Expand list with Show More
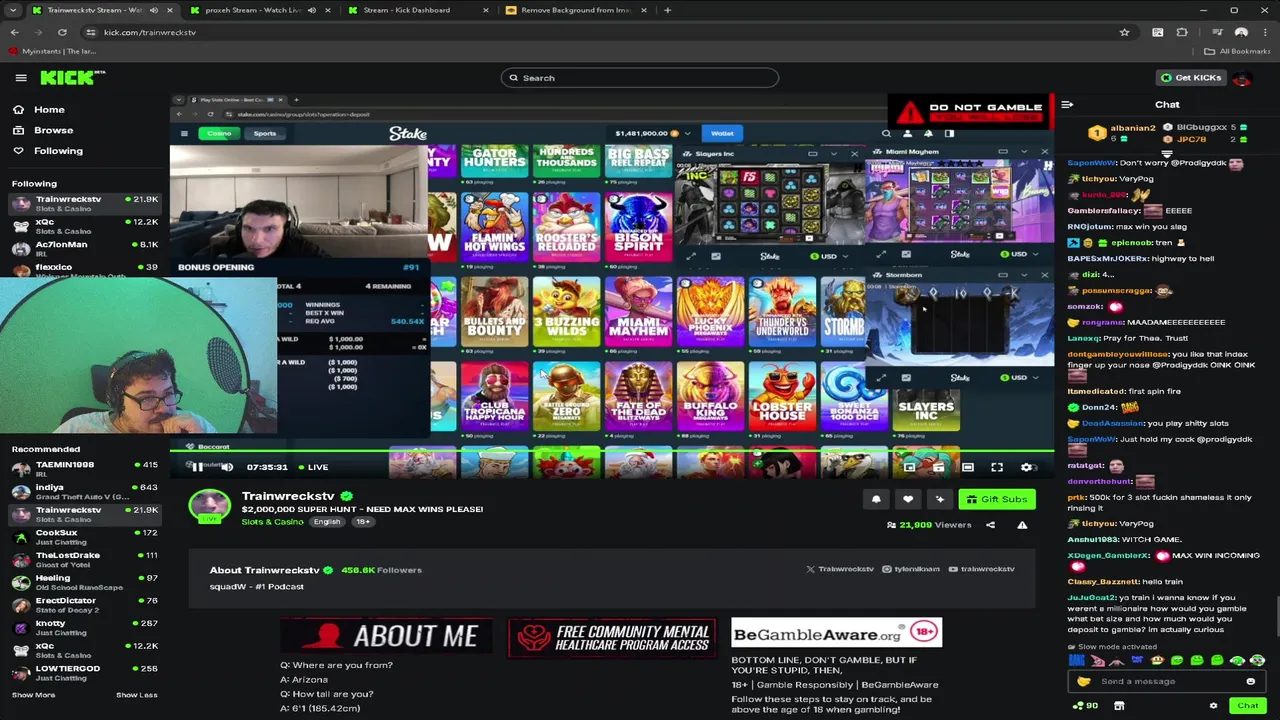The width and height of the screenshot is (1280, 720). point(33,695)
